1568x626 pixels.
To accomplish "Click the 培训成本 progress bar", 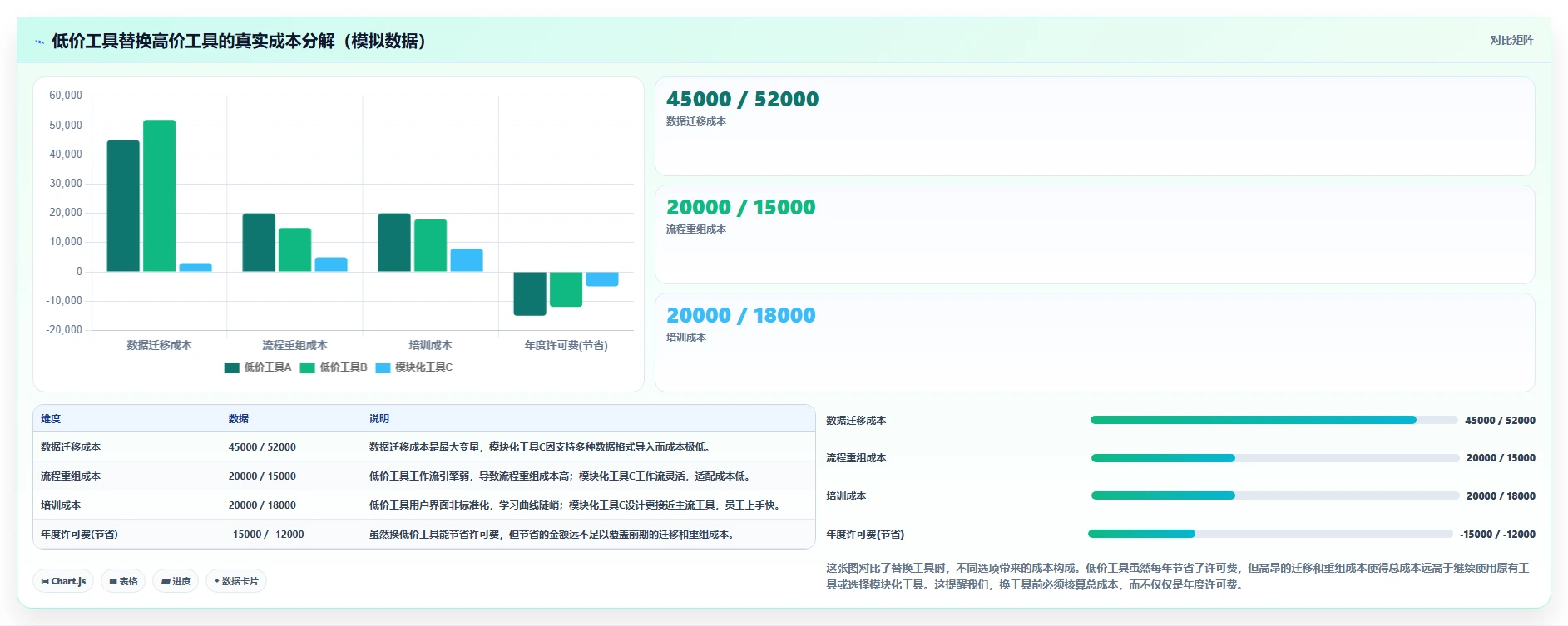I will (x=1275, y=495).
